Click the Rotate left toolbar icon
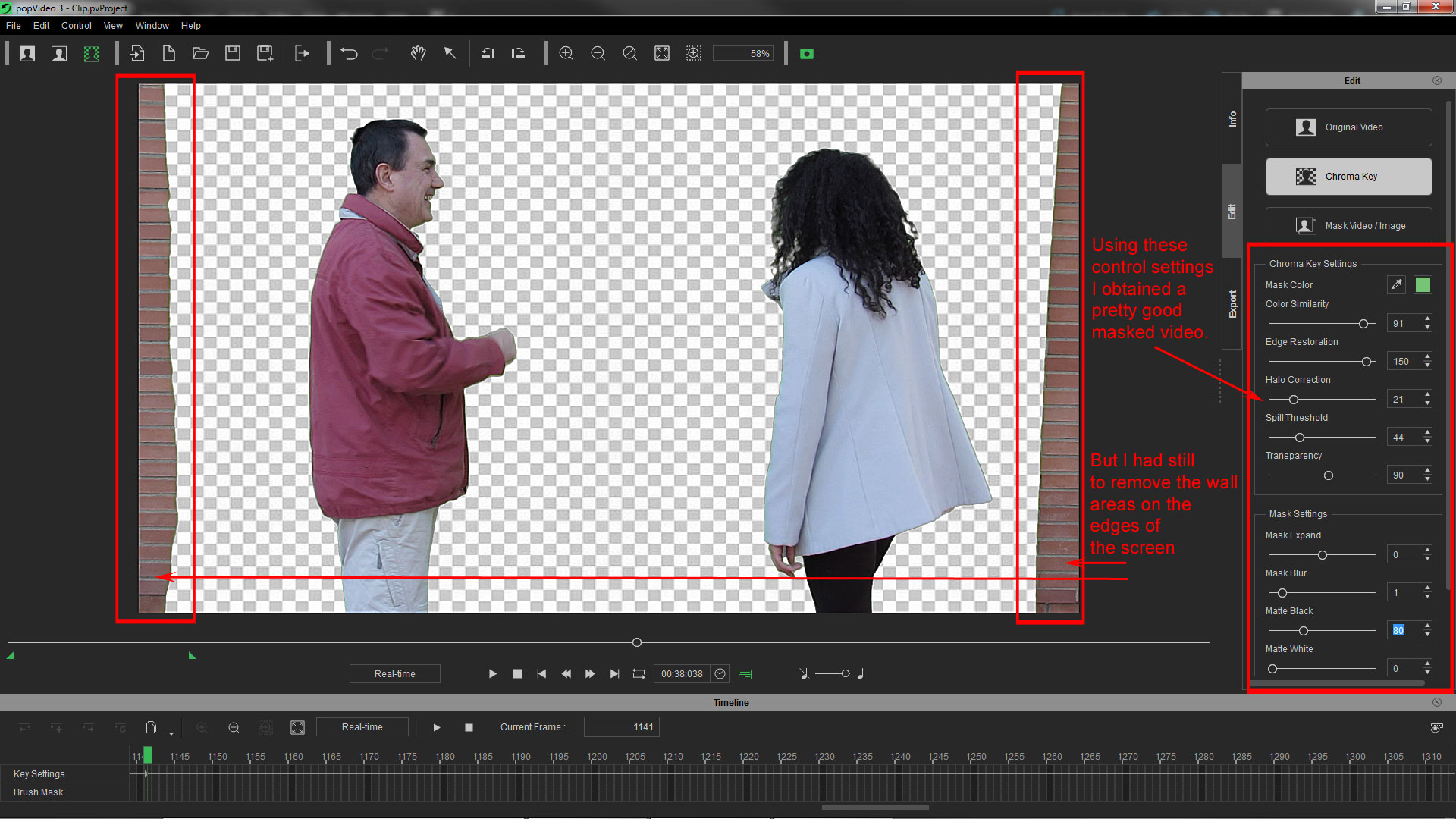The height and width of the screenshot is (819, 1456). tap(488, 54)
